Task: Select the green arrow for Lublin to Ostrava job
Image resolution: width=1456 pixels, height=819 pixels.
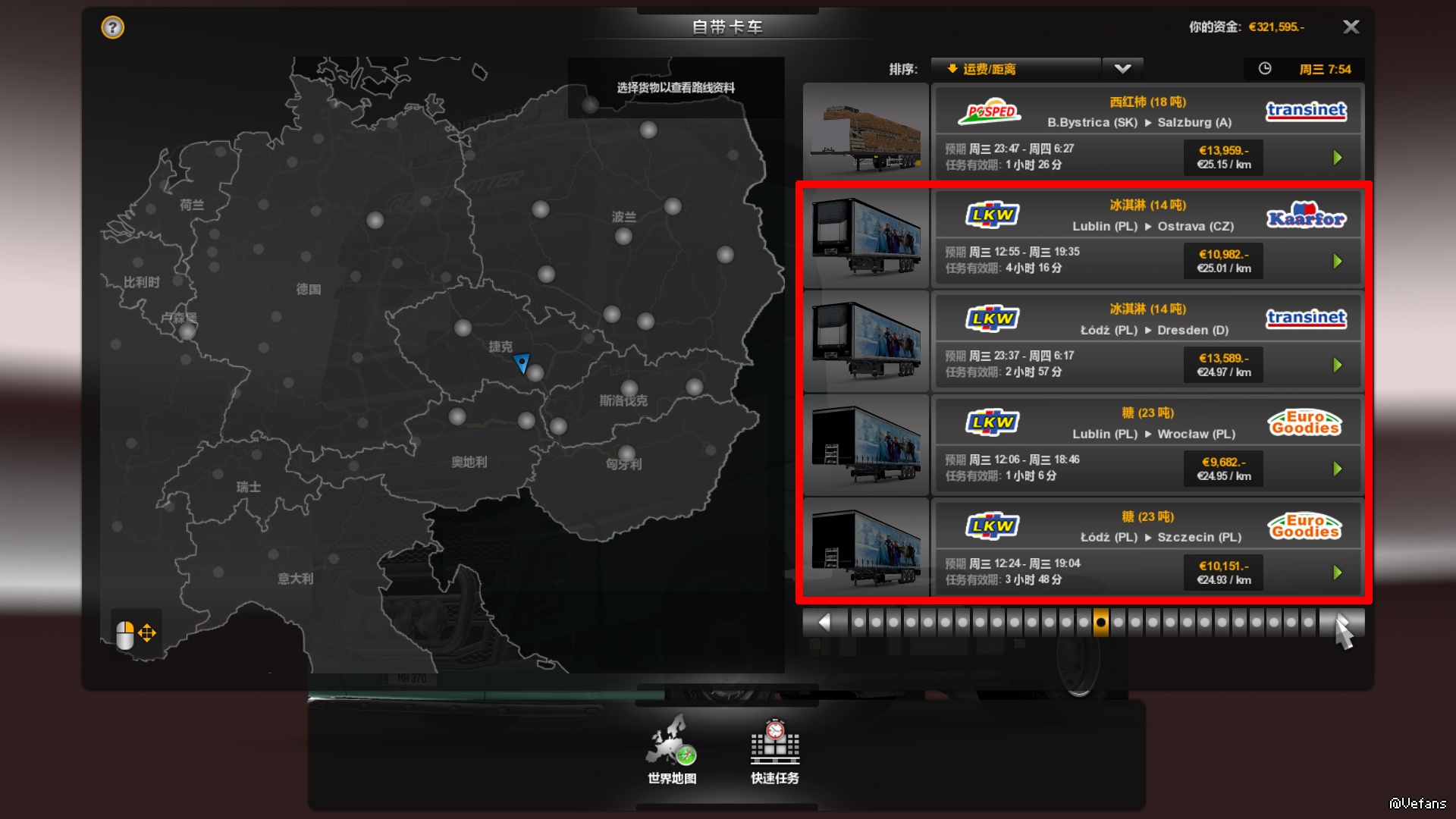Action: pos(1338,262)
